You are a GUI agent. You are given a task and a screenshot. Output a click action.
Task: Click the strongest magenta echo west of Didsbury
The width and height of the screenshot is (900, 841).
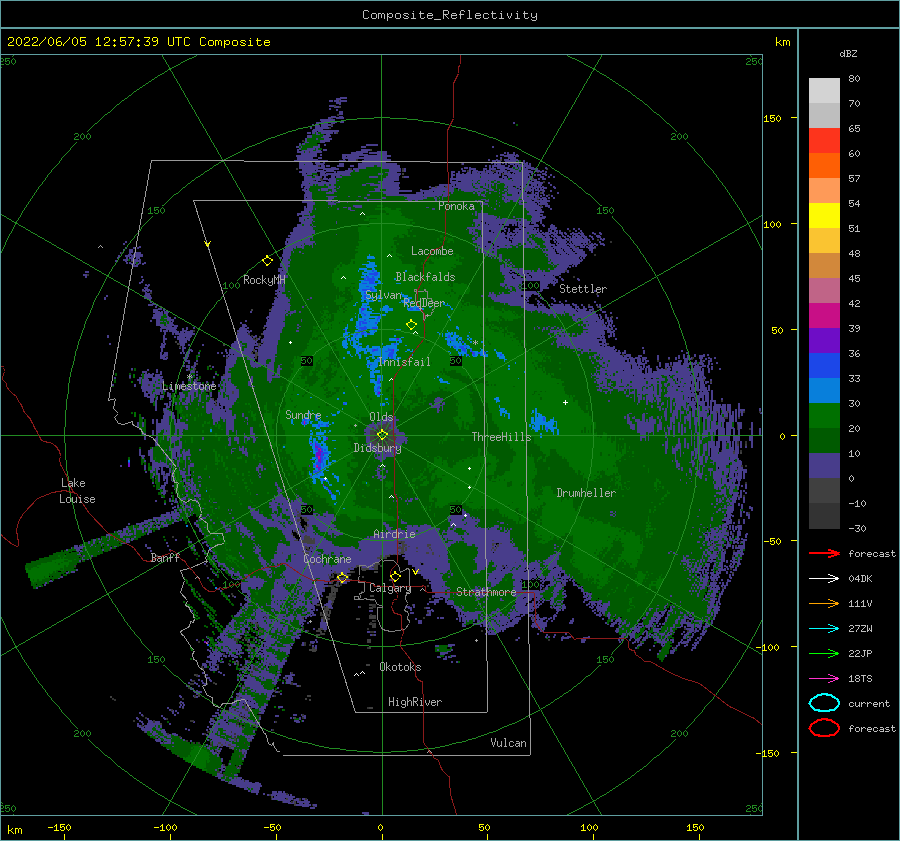319,453
